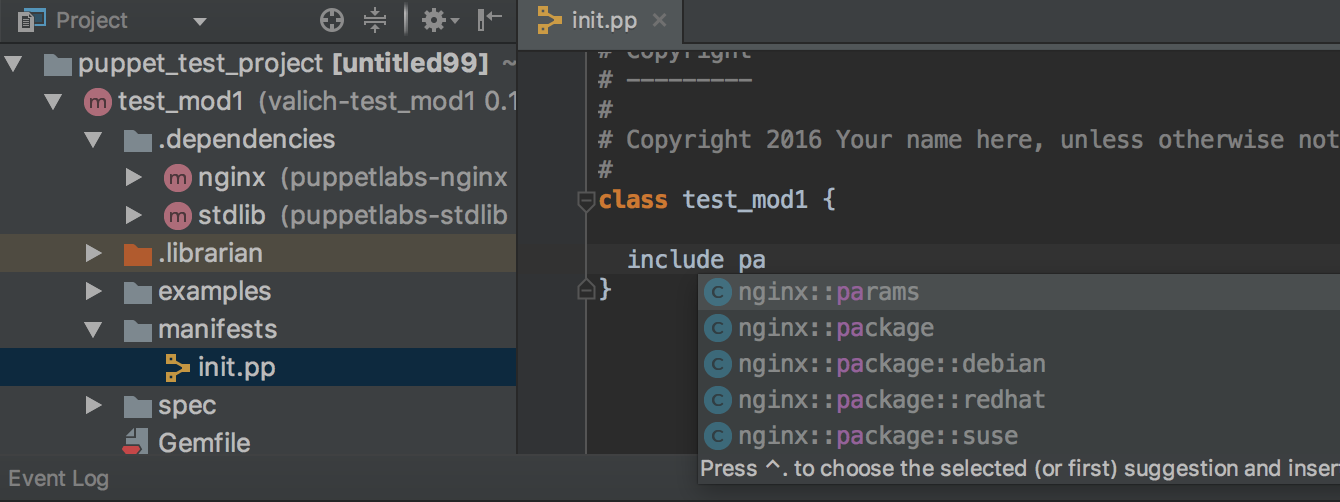The height and width of the screenshot is (502, 1340).
Task: Select nginx::package::debian suggestion
Action: pyautogui.click(x=891, y=364)
